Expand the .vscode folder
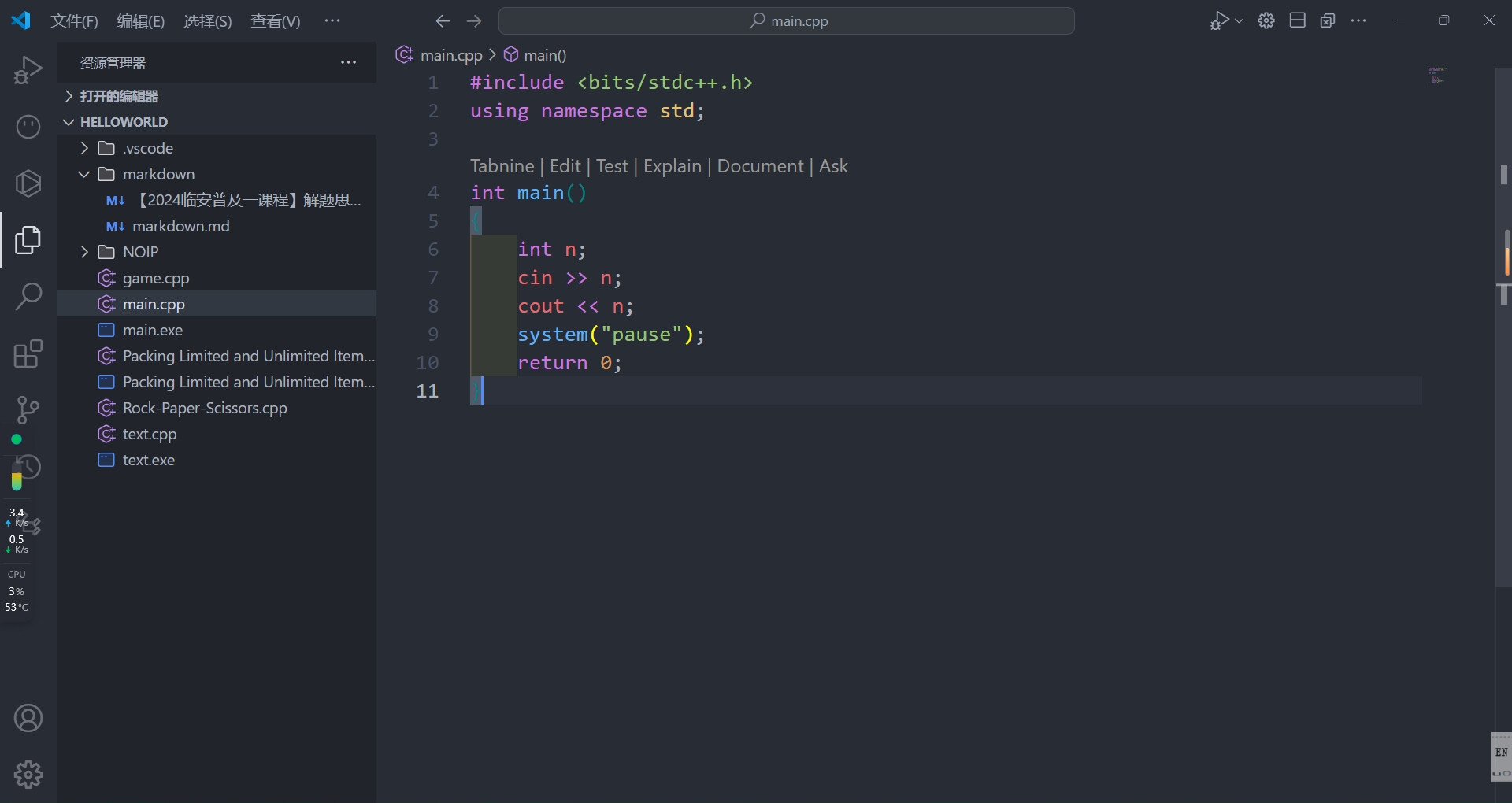 (147, 148)
